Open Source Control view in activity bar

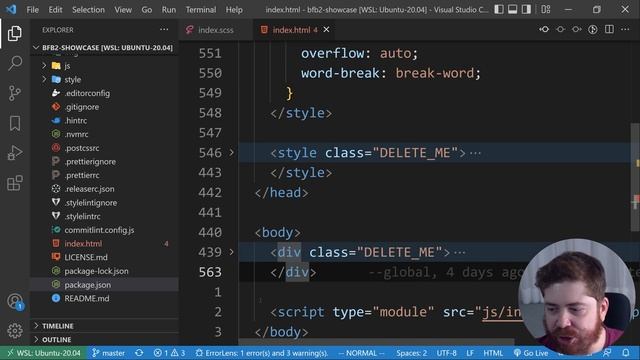click(x=15, y=93)
